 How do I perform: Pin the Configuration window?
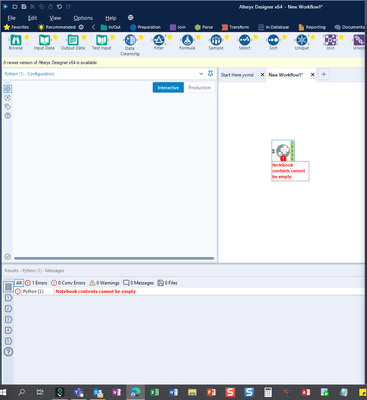(210, 74)
